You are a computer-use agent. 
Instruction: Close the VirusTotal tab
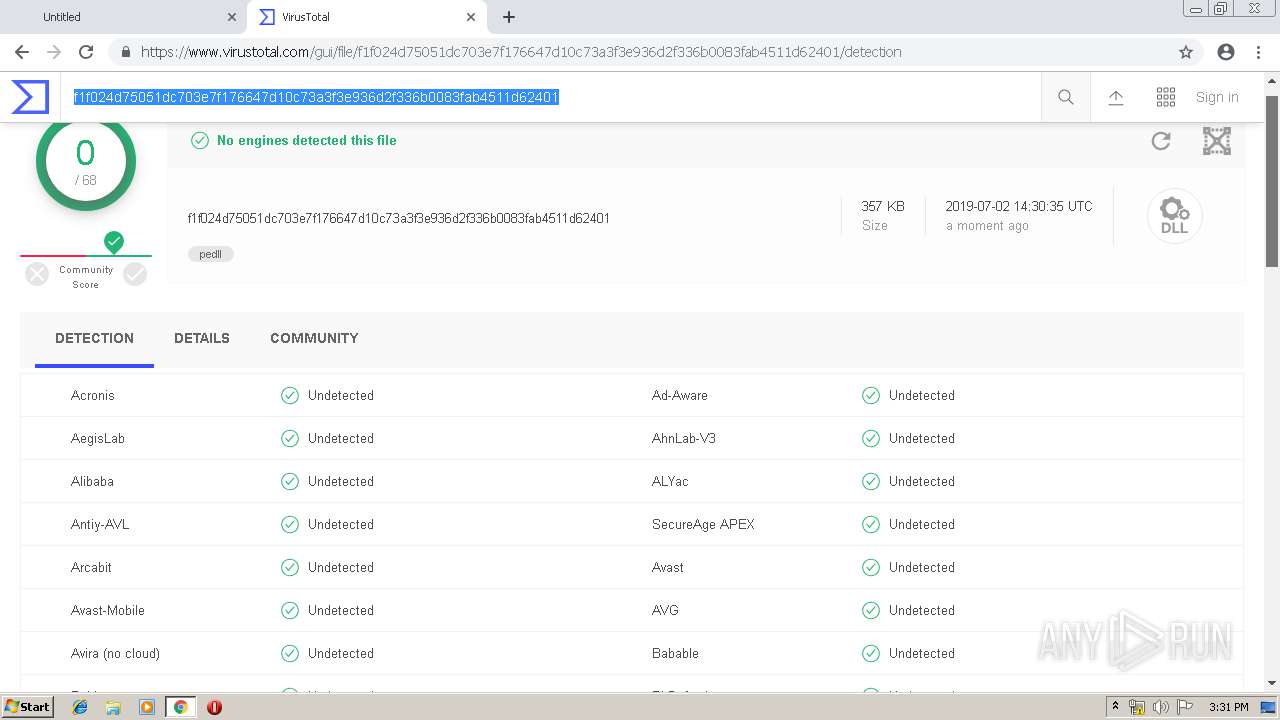[471, 17]
